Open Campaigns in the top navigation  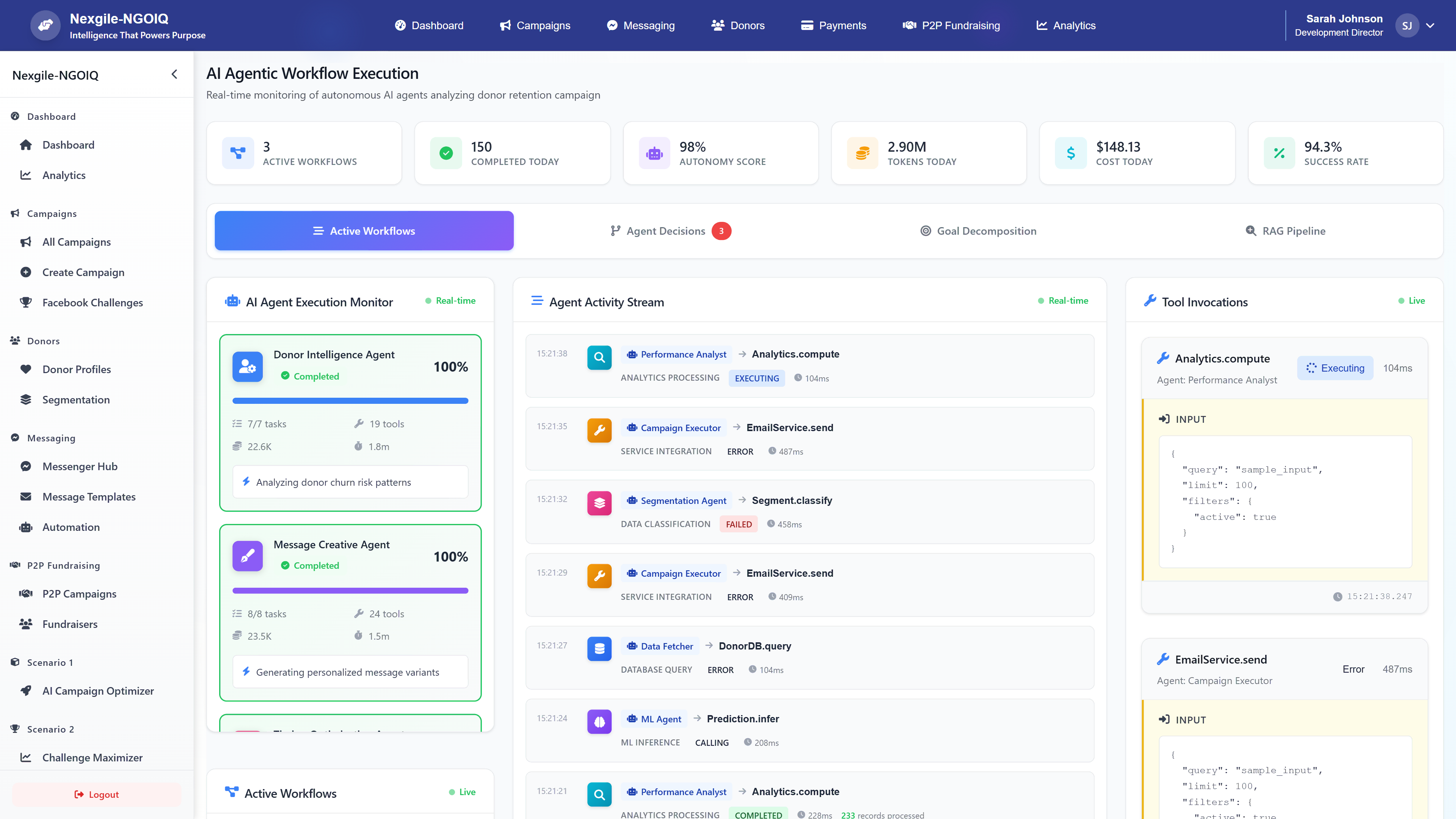pyautogui.click(x=535, y=25)
